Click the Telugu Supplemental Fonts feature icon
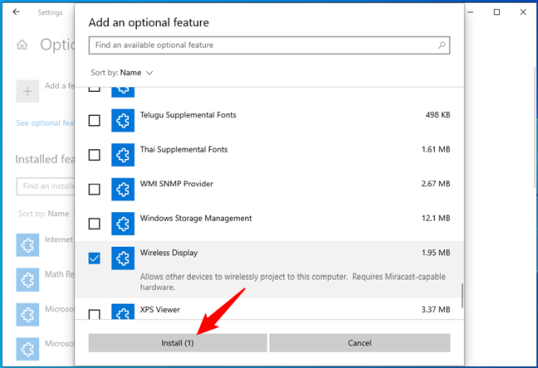538x368 pixels. (x=123, y=120)
